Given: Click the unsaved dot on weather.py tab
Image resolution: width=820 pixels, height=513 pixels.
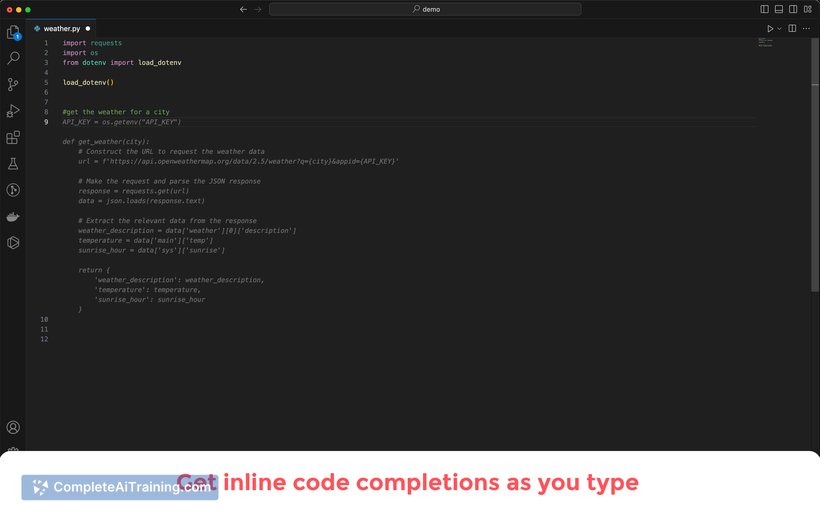Looking at the screenshot, I should [88, 29].
